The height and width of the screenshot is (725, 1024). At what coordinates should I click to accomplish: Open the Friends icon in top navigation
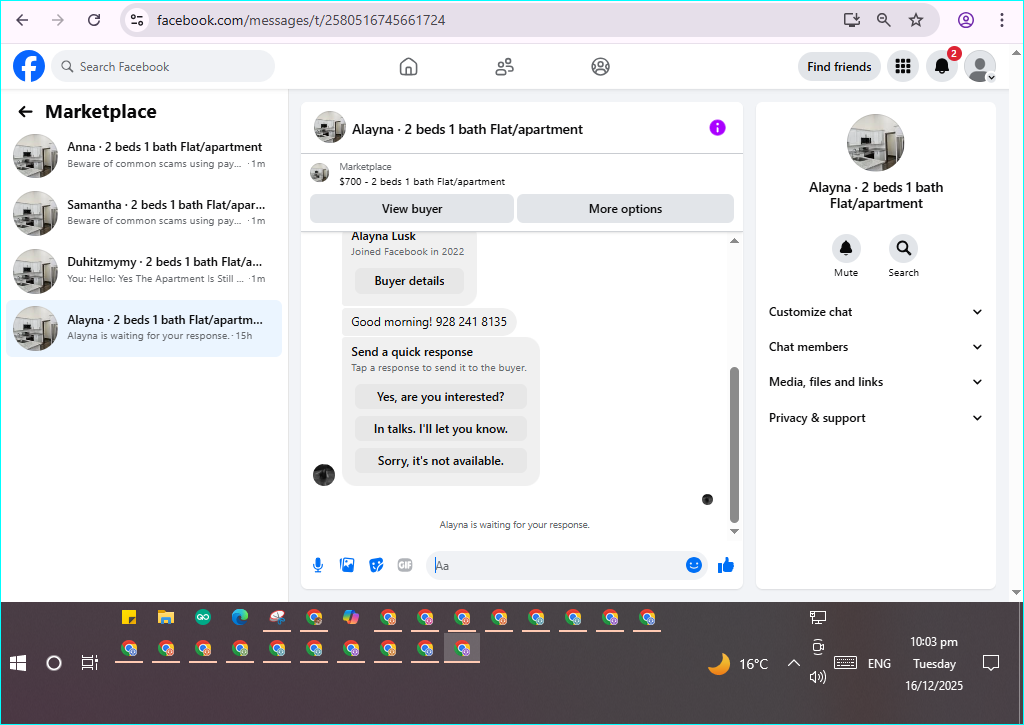504,67
